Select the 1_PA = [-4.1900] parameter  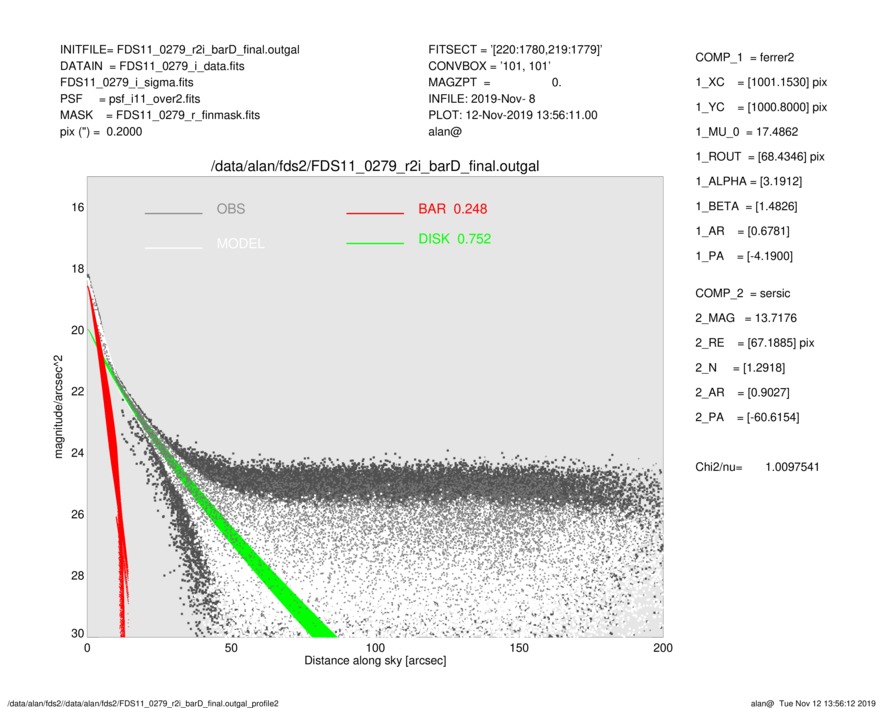(x=744, y=256)
